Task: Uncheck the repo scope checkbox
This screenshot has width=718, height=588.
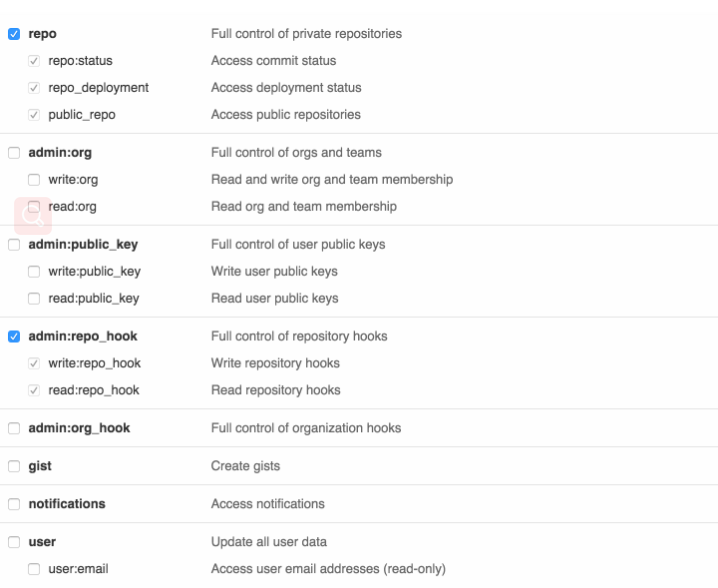Action: 13,34
